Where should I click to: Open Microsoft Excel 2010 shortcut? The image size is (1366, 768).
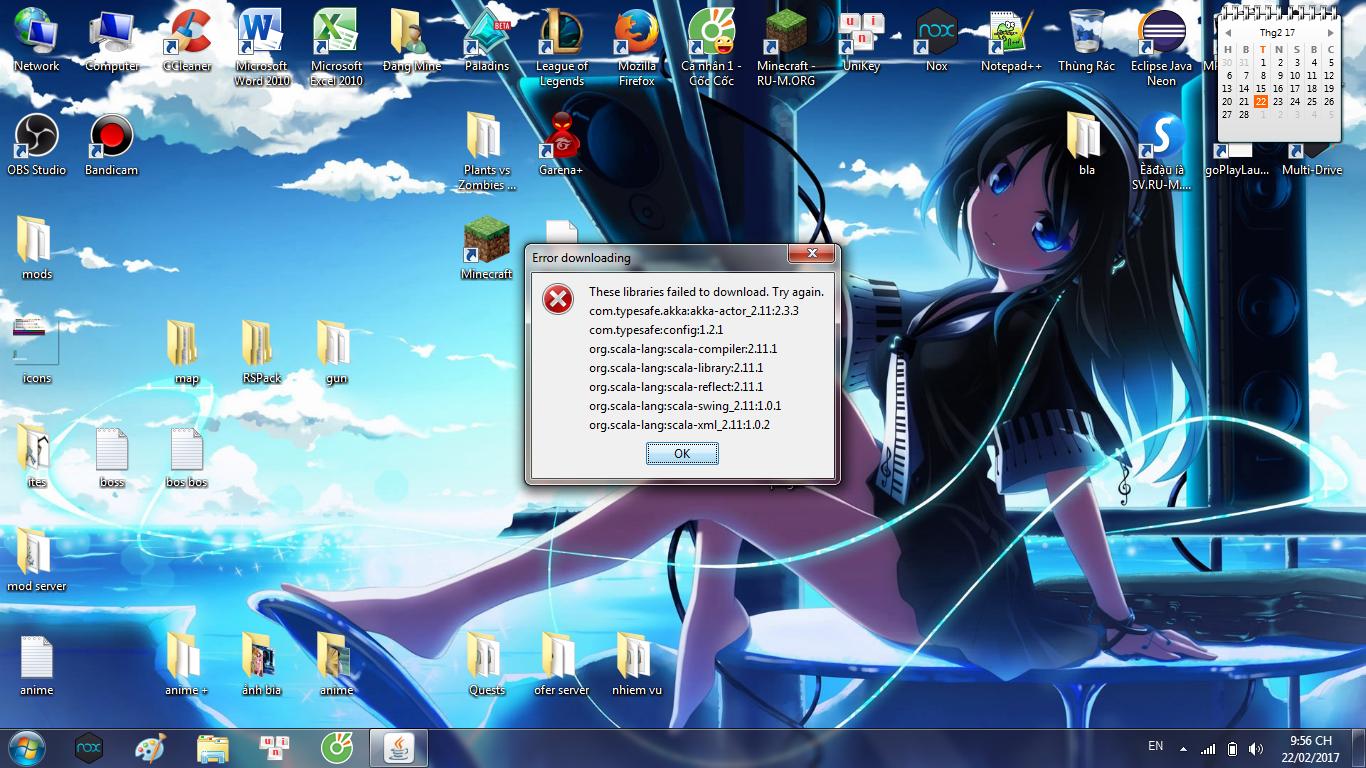[x=337, y=48]
